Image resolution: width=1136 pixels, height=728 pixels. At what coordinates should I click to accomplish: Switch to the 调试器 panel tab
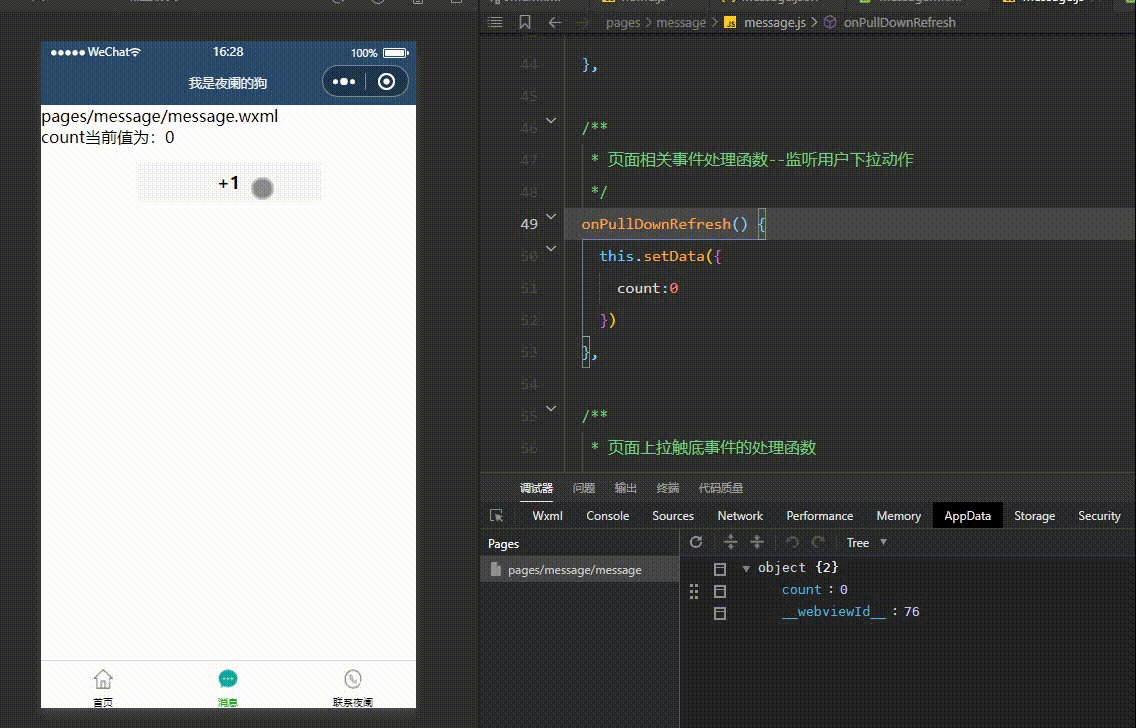pyautogui.click(x=536, y=488)
